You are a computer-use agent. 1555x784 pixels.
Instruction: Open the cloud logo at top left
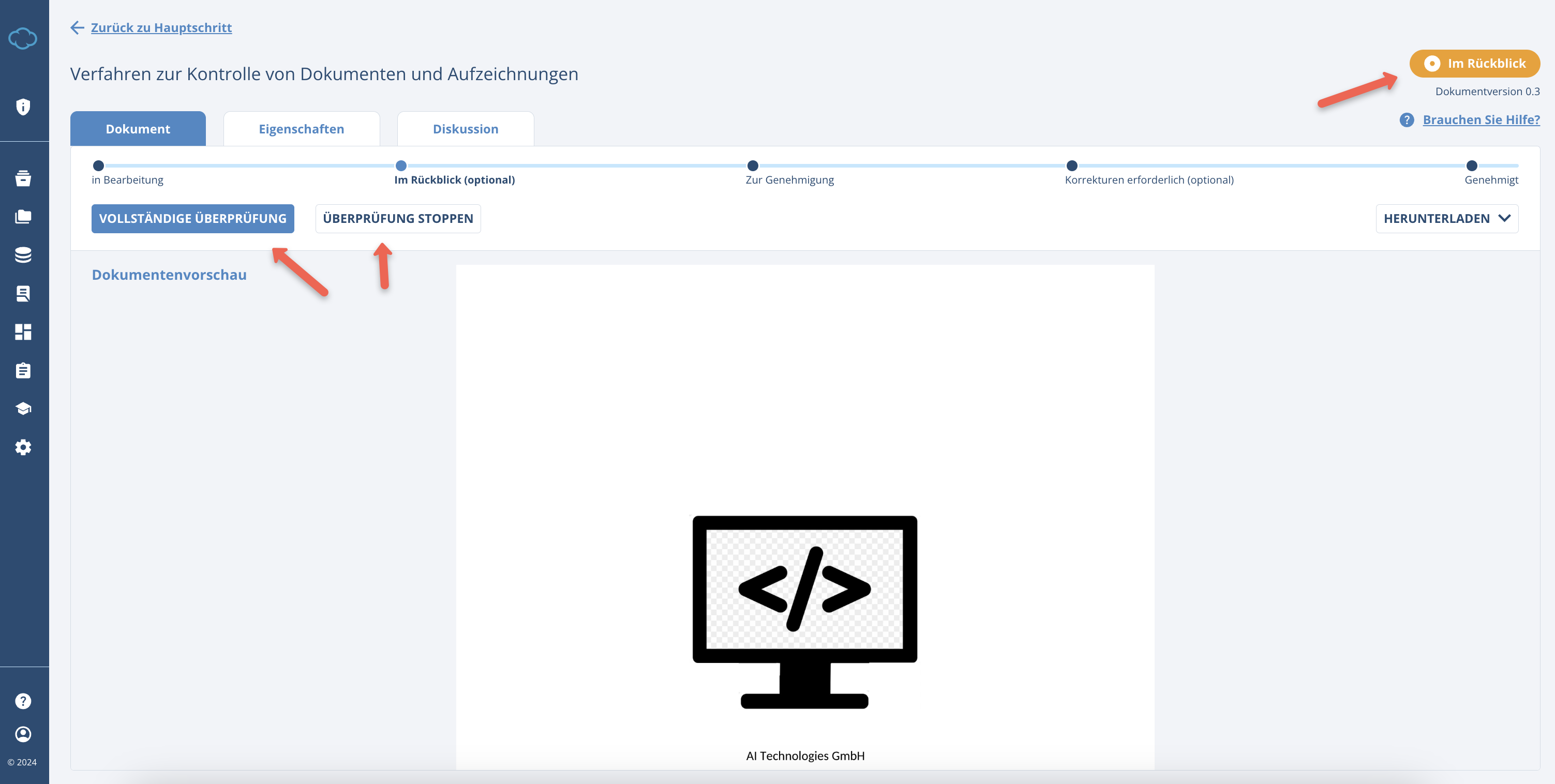coord(23,39)
